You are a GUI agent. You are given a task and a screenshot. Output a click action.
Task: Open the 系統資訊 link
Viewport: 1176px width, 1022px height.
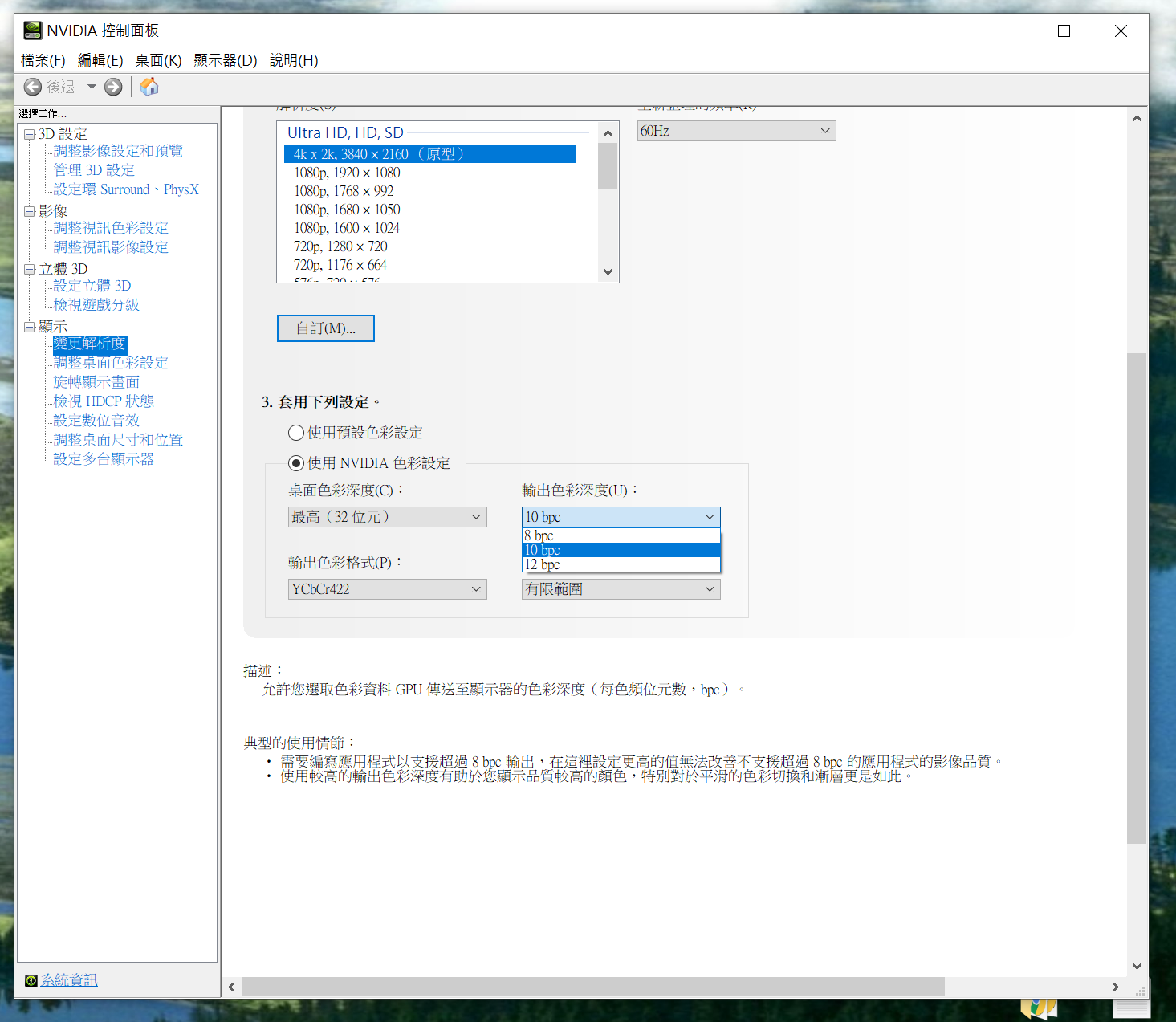click(69, 980)
